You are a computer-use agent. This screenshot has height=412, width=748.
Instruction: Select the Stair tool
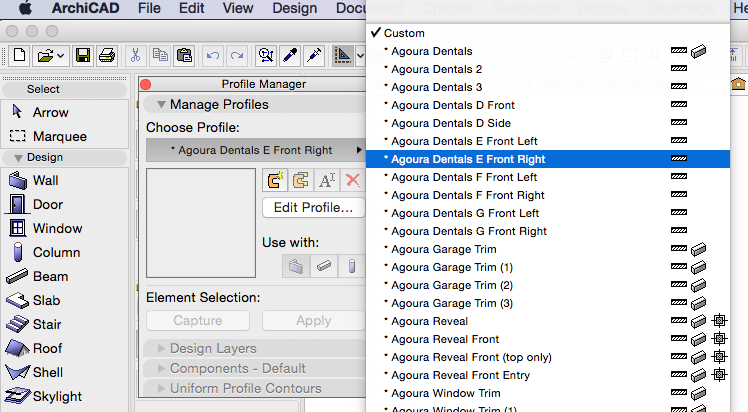pos(45,324)
